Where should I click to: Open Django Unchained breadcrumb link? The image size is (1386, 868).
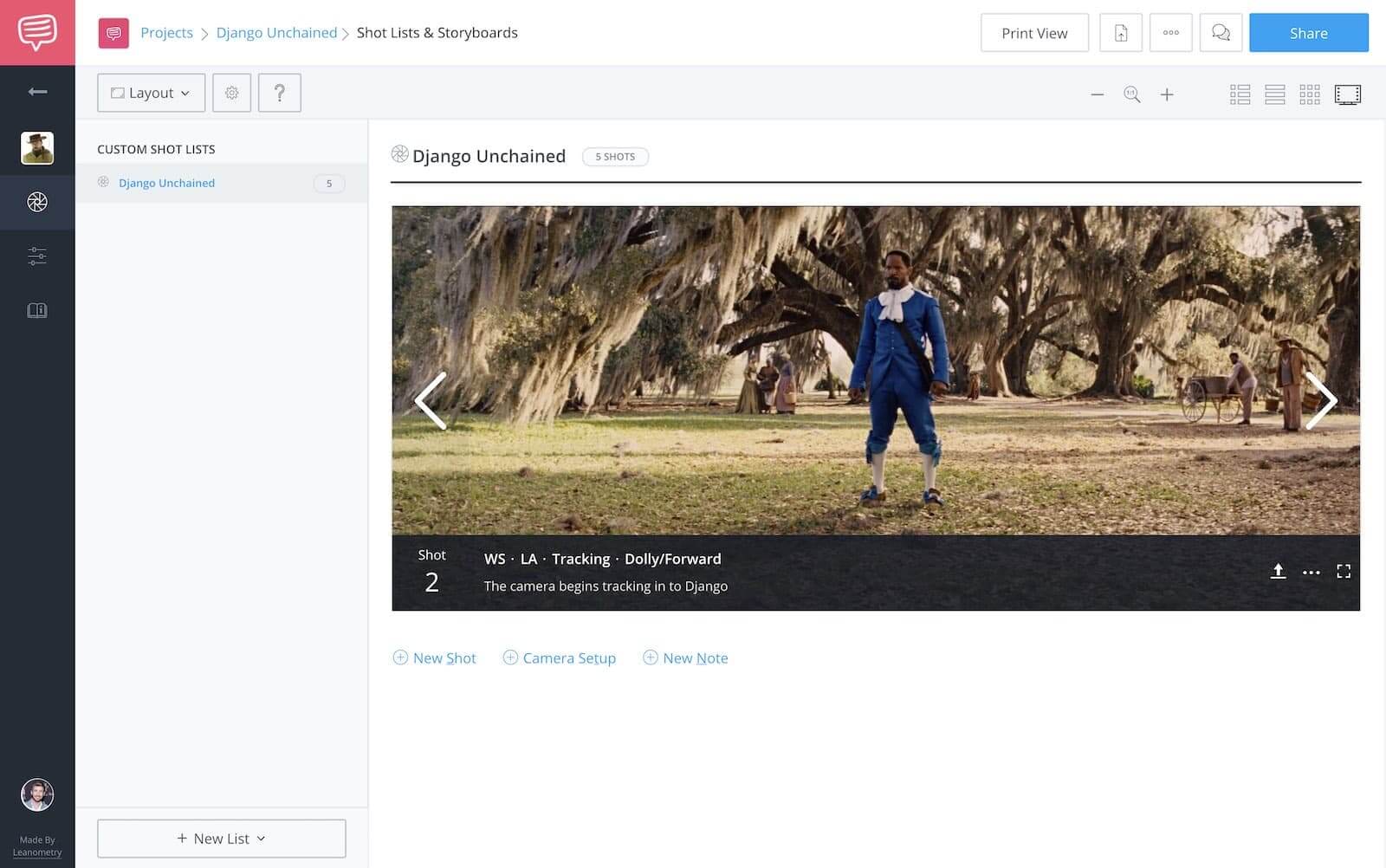coord(276,33)
